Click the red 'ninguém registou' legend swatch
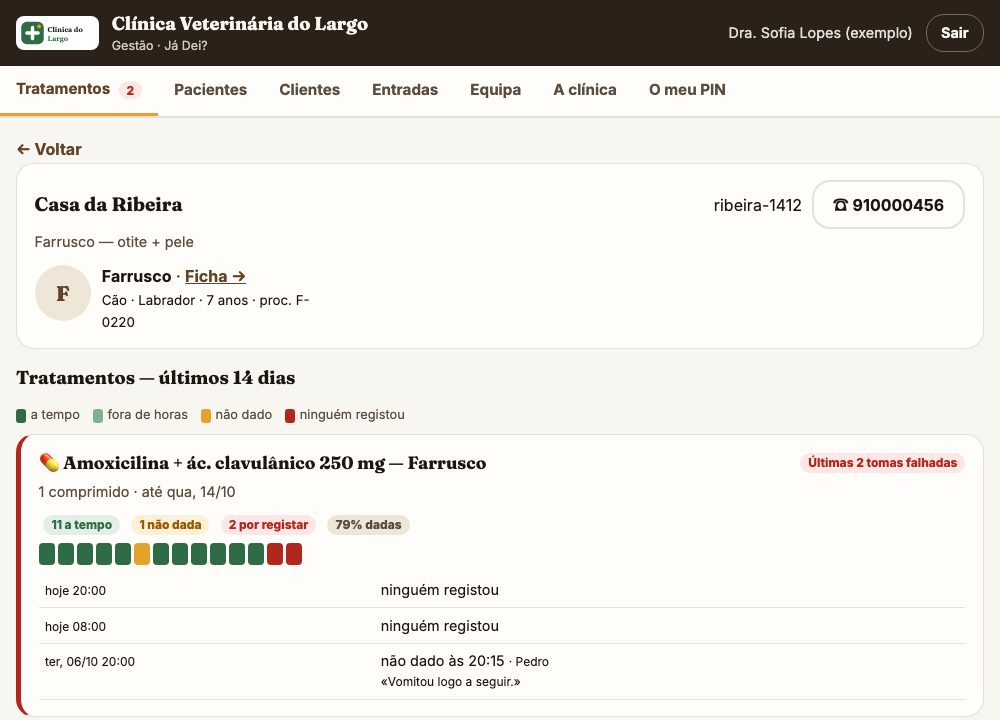This screenshot has width=1000, height=720. pos(290,416)
